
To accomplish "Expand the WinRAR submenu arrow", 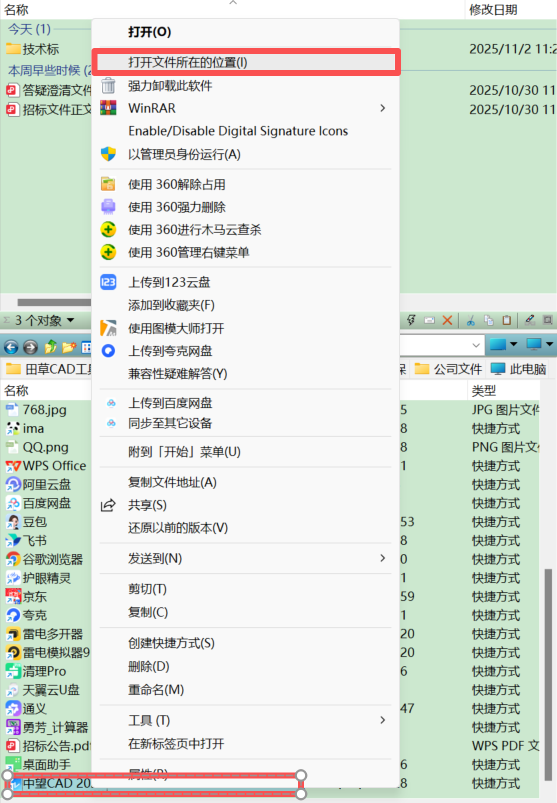I will pyautogui.click(x=382, y=108).
